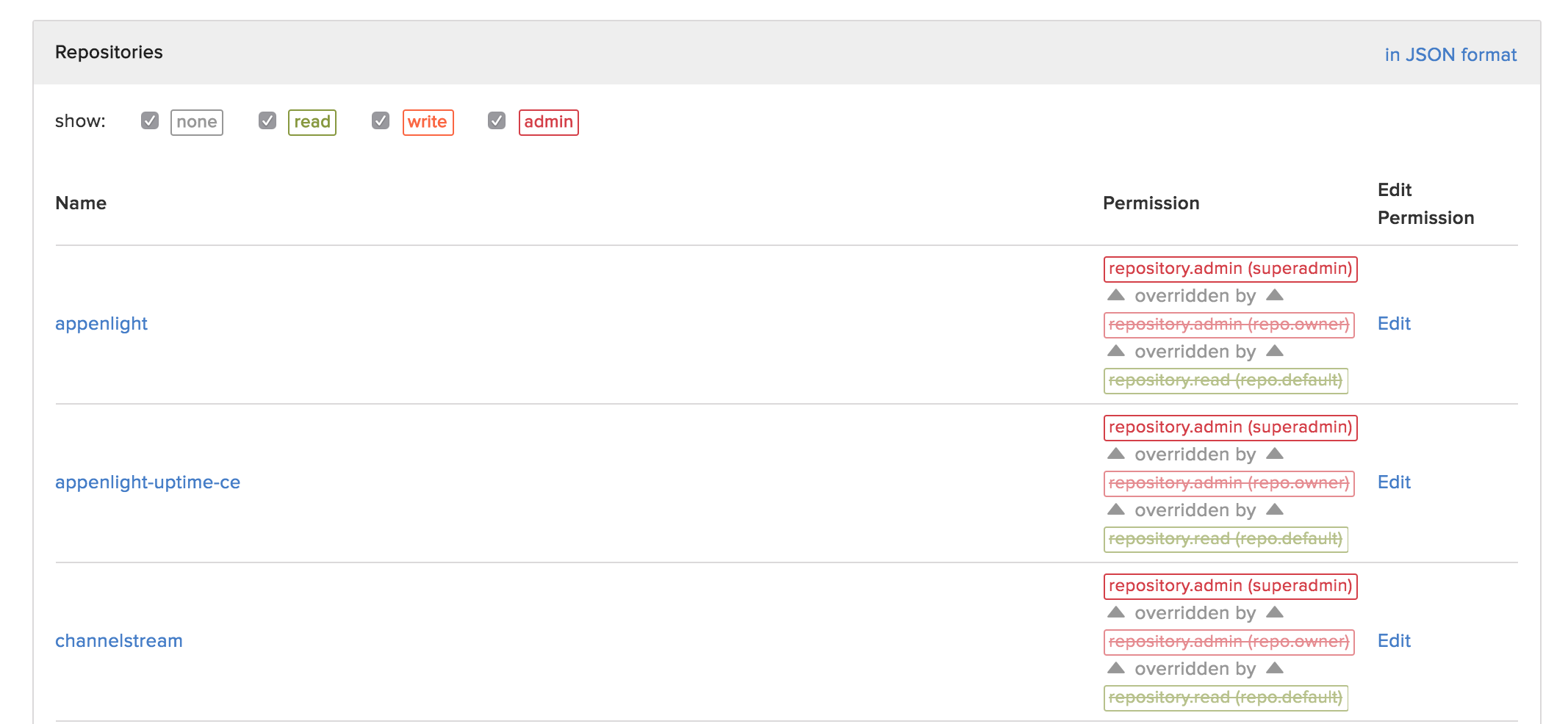This screenshot has height=724, width=1568.
Task: Uncheck the 'none' permission filter checkbox
Action: coord(150,121)
